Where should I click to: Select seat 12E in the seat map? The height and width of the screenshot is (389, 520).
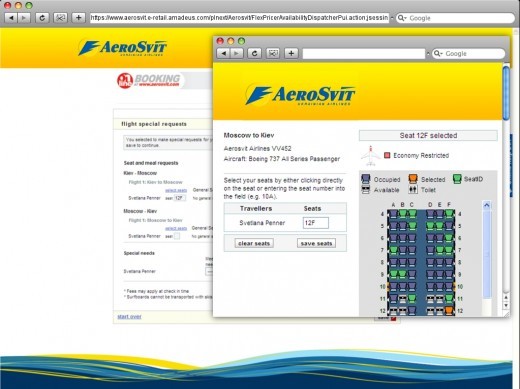(440, 311)
